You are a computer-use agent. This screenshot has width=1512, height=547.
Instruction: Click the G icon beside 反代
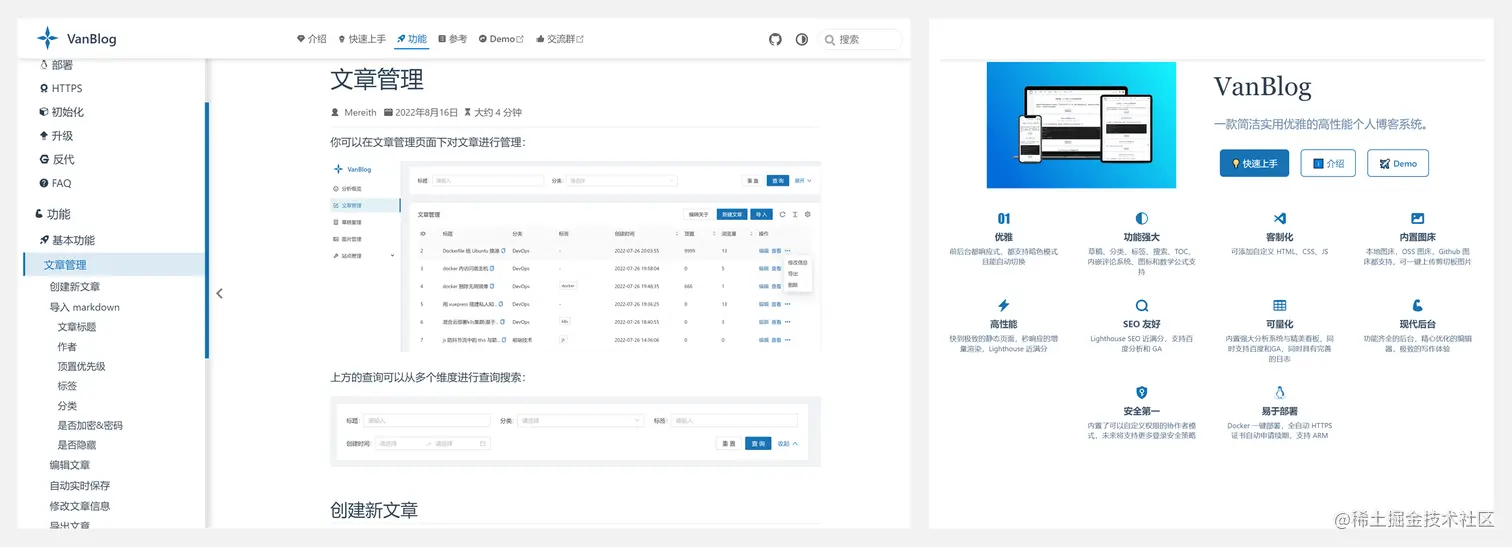tap(43, 159)
